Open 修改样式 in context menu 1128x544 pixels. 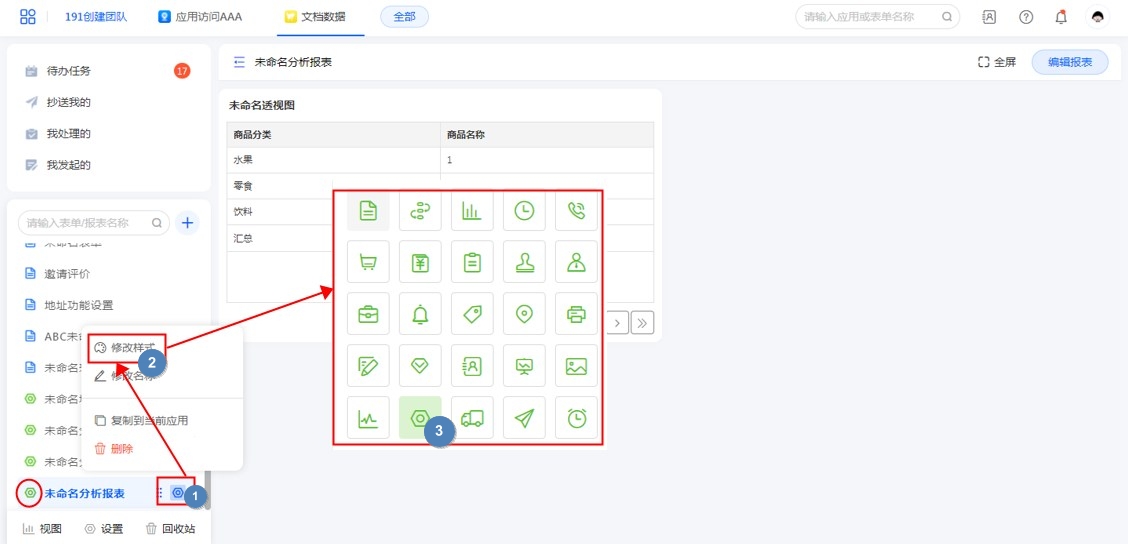coord(131,347)
